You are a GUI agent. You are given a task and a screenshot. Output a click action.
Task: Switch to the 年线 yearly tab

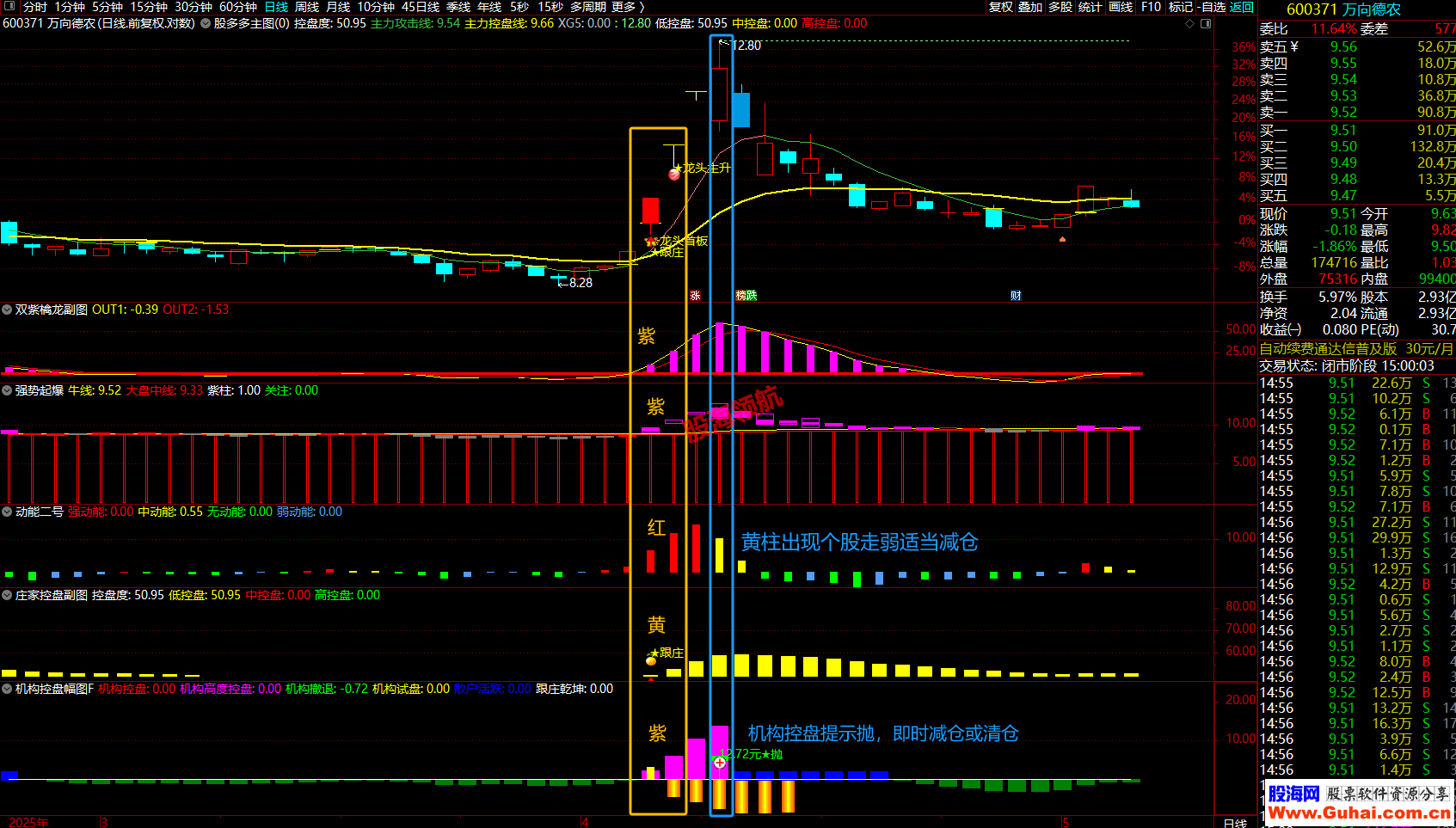pos(489,7)
